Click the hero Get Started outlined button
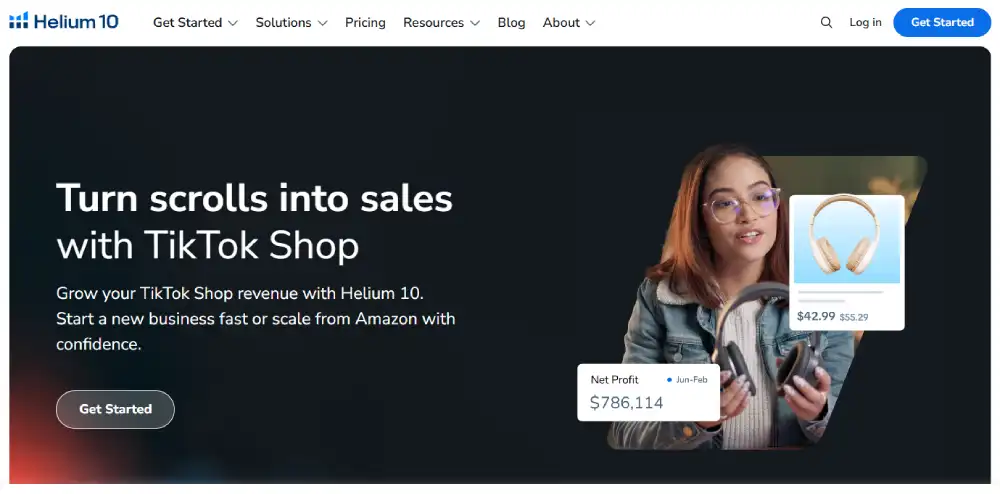Screen dimensions: 1000x494 click(115, 409)
